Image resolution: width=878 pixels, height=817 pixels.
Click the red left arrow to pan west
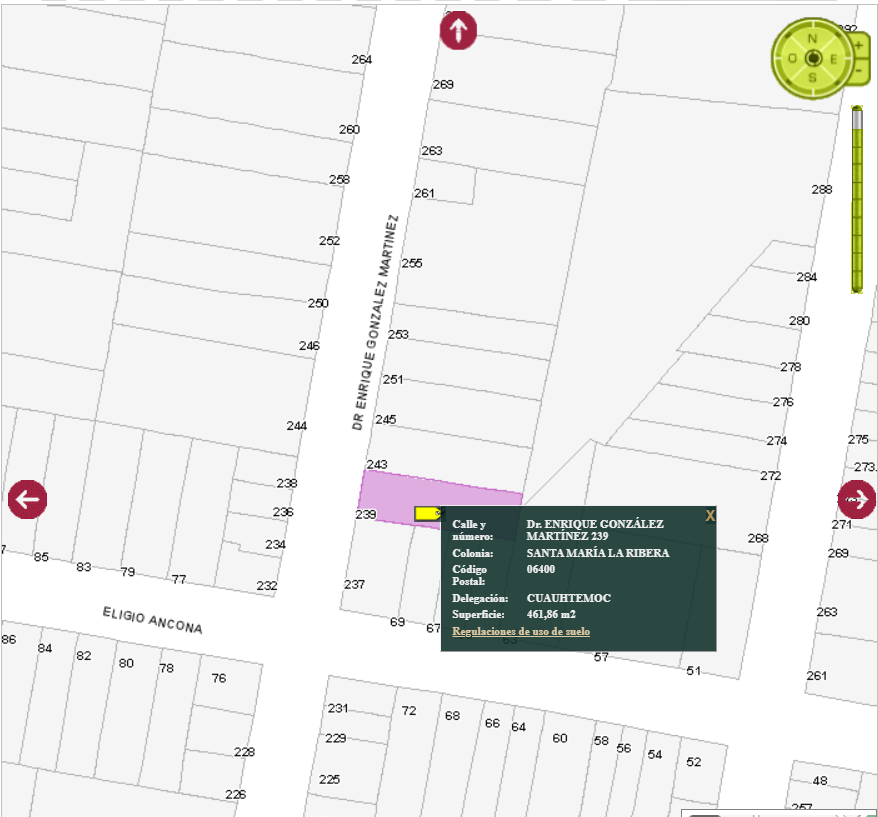pos(27,499)
